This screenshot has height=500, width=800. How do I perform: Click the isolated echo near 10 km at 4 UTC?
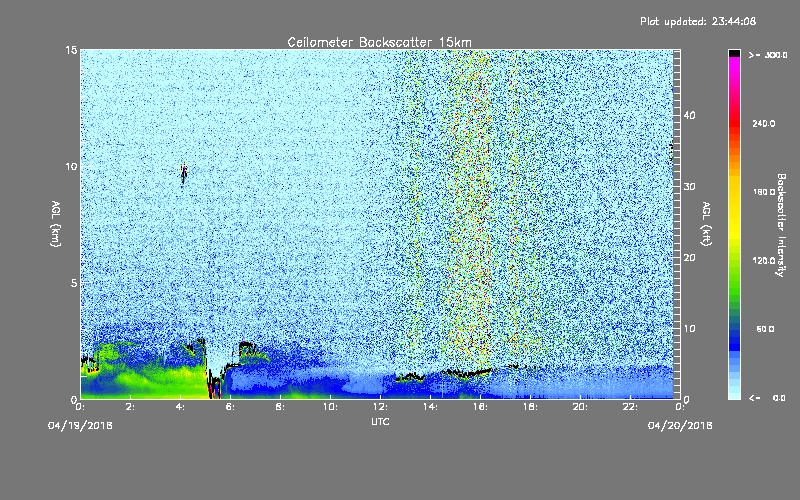pyautogui.click(x=184, y=172)
